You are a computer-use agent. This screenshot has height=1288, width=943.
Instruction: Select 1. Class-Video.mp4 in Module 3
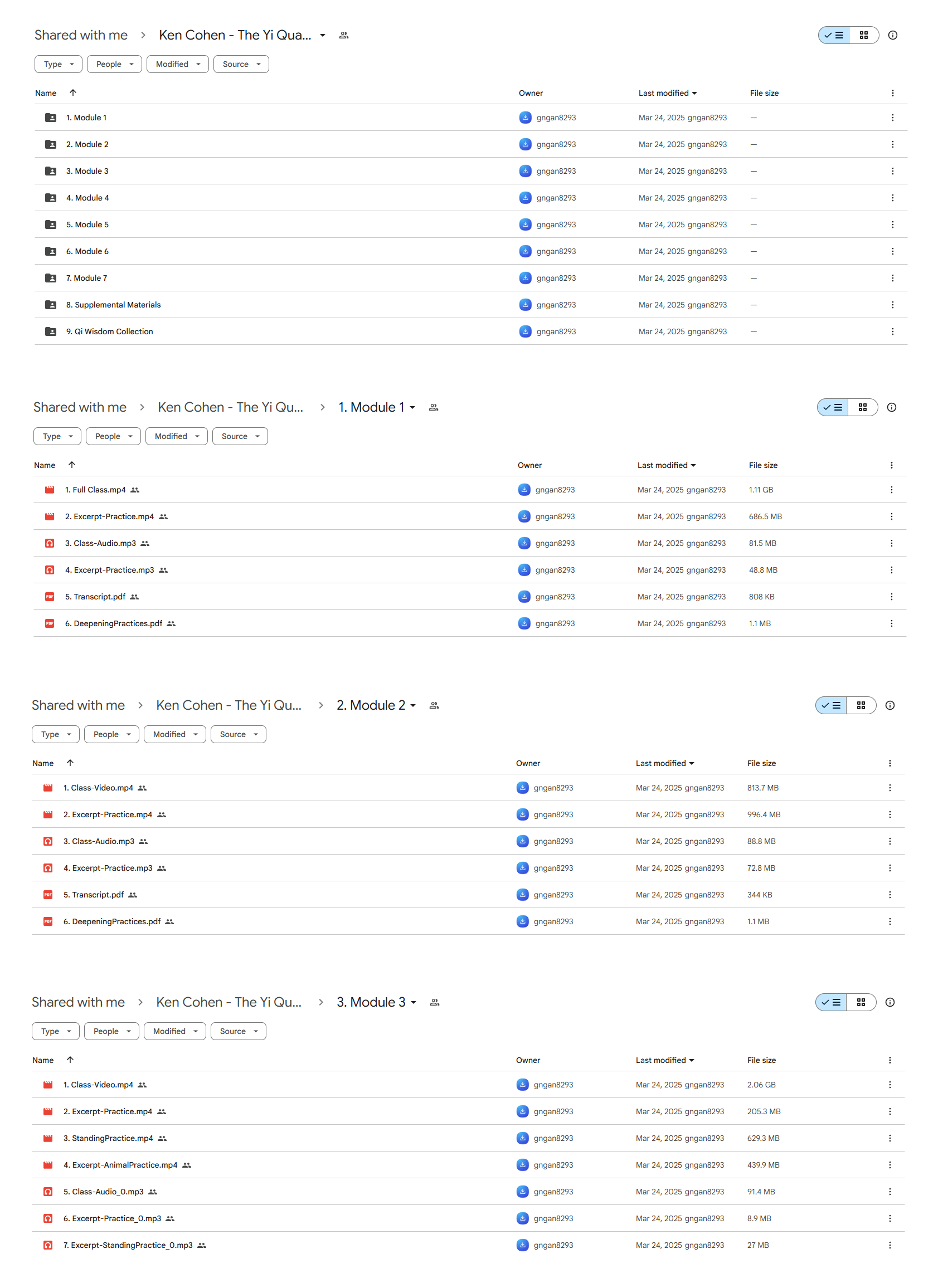[x=468, y=1085]
